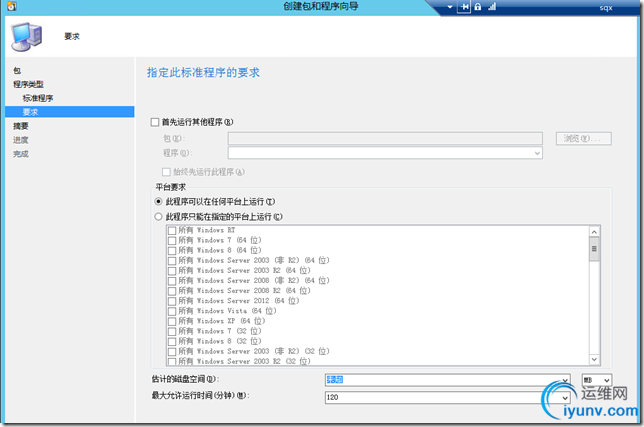Screen dimensions: 644x427
Task: Check 所有 Windows XP (64 位)
Action: pyautogui.click(x=172, y=321)
